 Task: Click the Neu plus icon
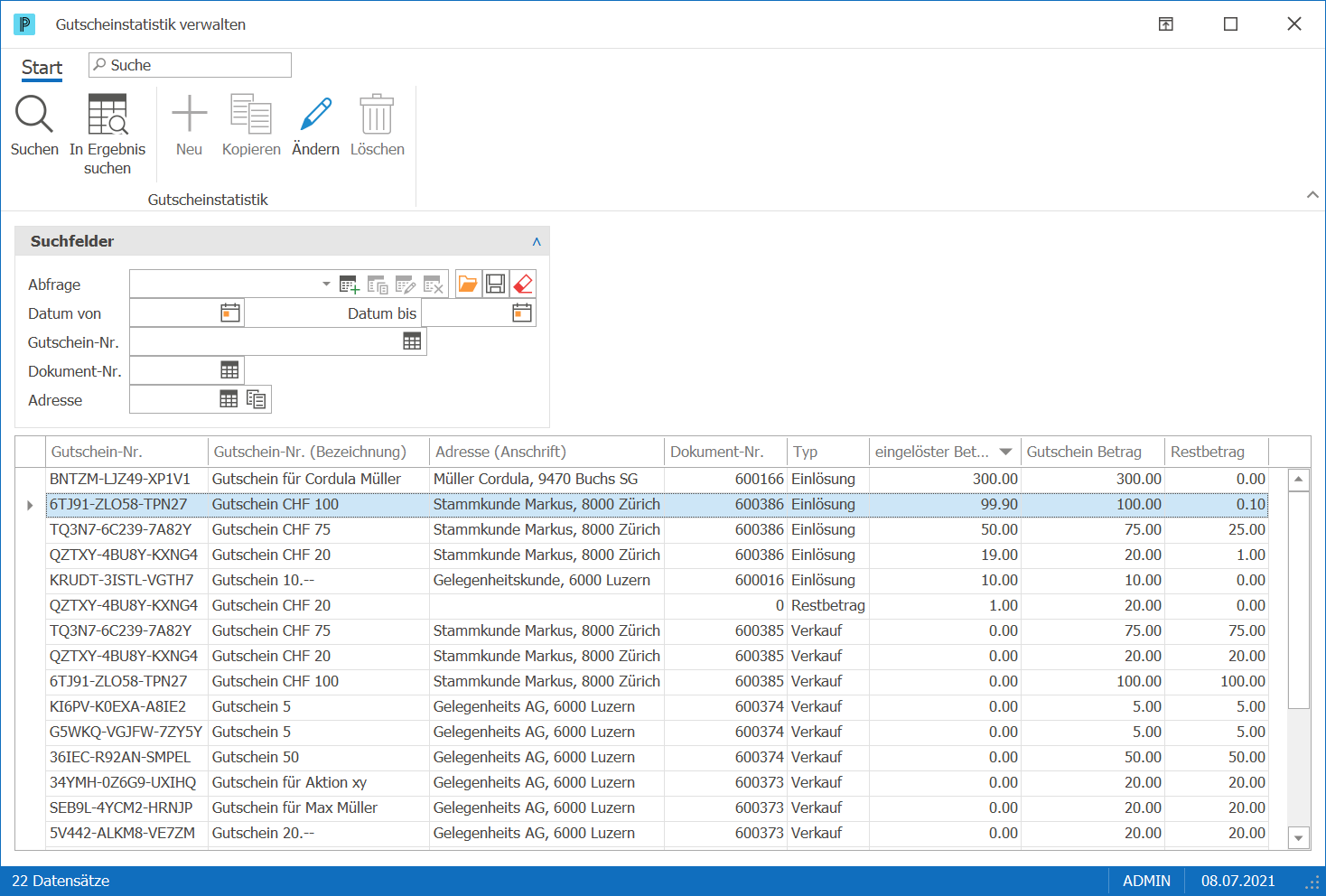(x=189, y=114)
